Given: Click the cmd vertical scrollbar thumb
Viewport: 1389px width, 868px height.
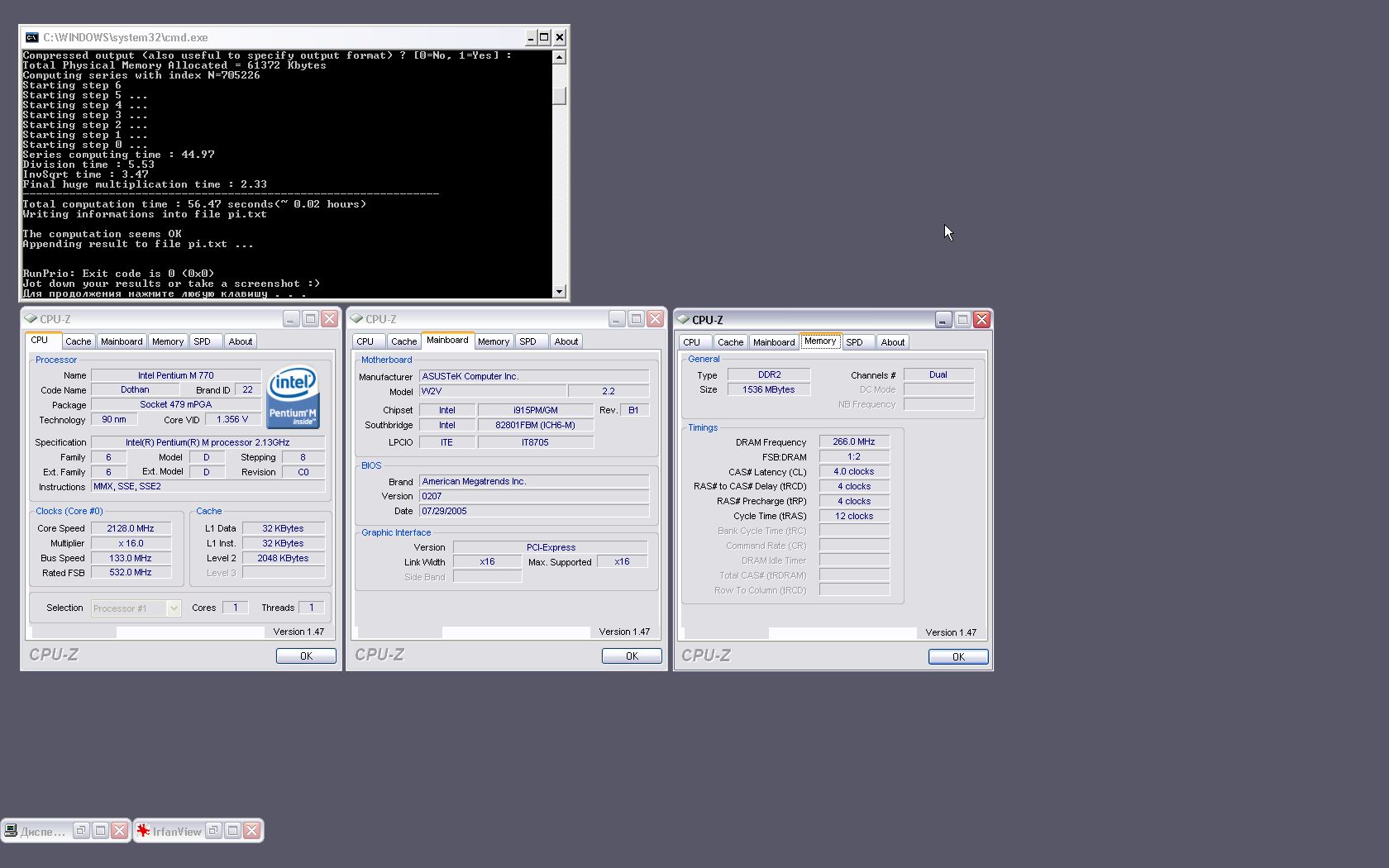Looking at the screenshot, I should [559, 95].
